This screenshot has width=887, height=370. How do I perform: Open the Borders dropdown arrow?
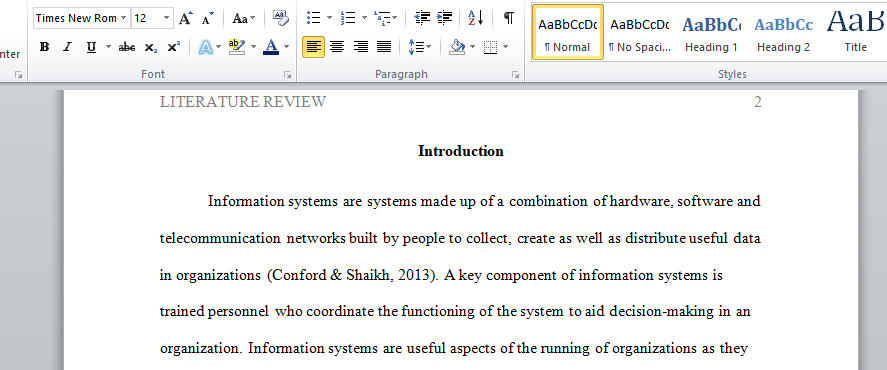[505, 48]
